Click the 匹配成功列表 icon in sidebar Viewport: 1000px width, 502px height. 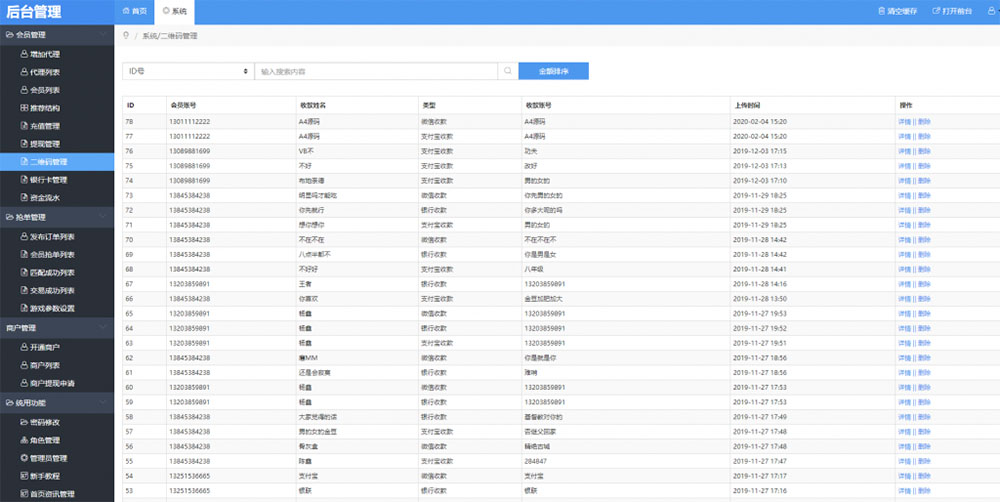tap(24, 272)
